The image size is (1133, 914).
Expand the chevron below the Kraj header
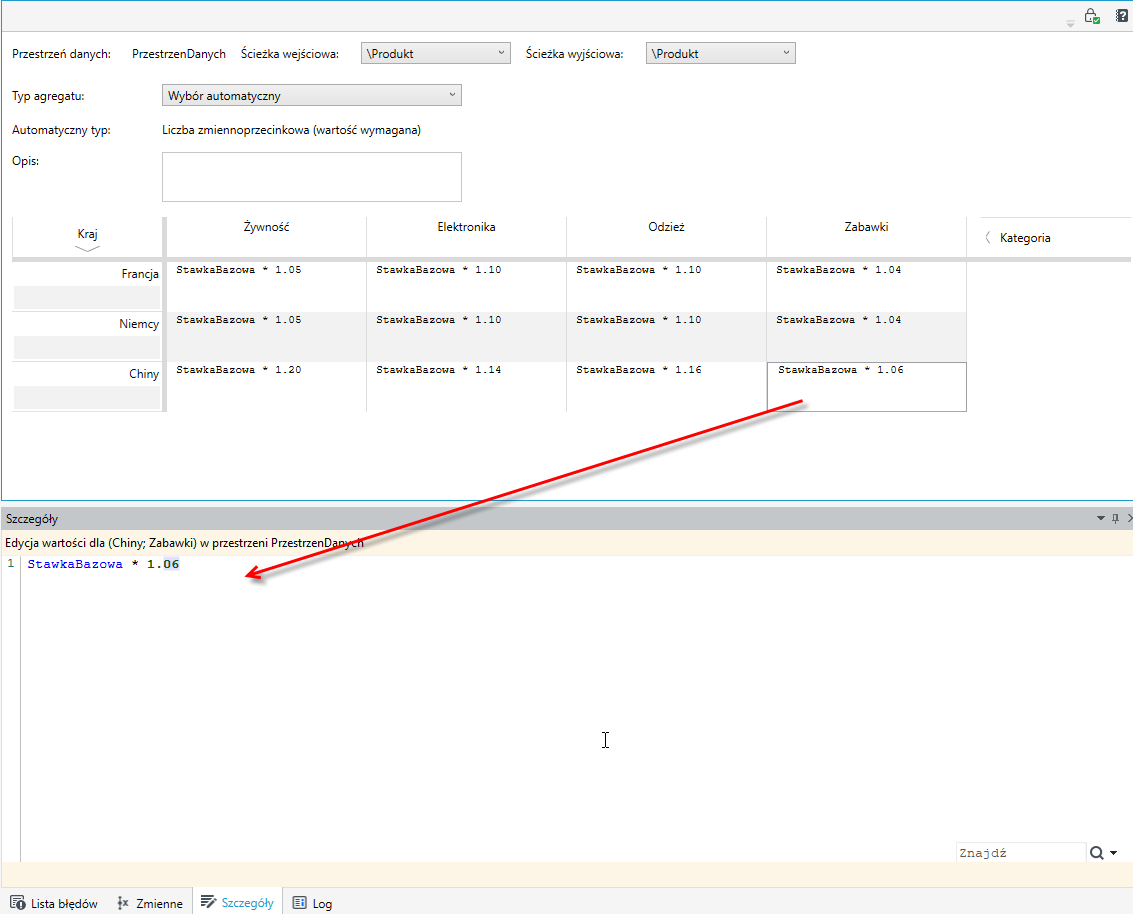click(87, 249)
